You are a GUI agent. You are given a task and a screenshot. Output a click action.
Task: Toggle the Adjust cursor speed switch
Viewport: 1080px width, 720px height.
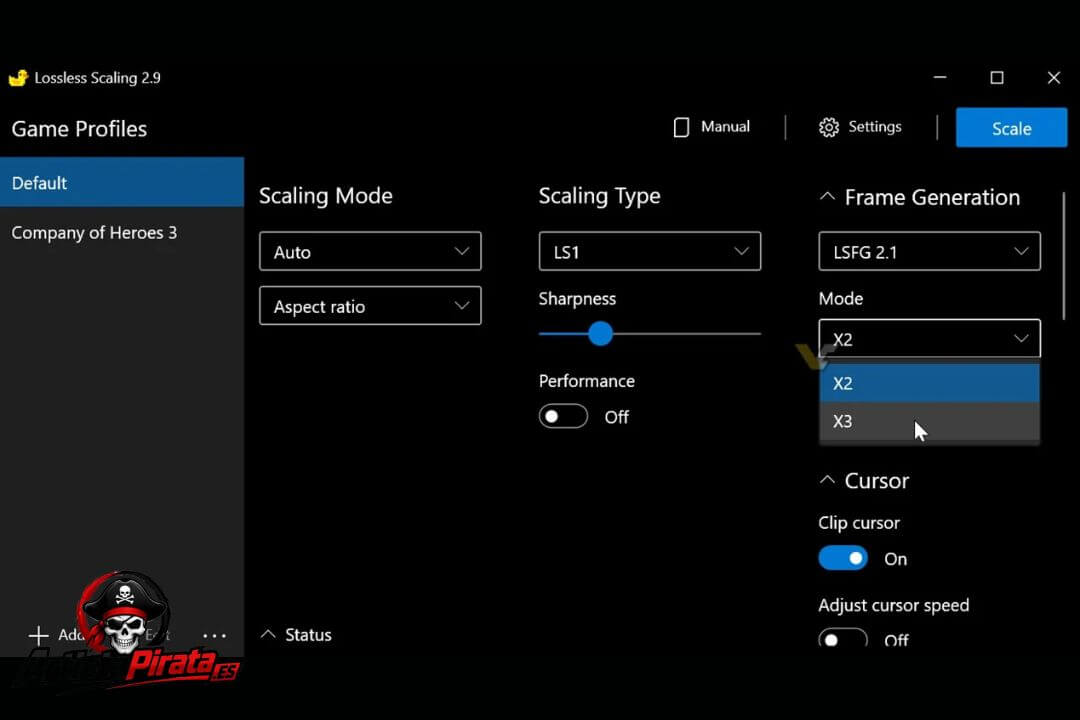click(x=843, y=638)
